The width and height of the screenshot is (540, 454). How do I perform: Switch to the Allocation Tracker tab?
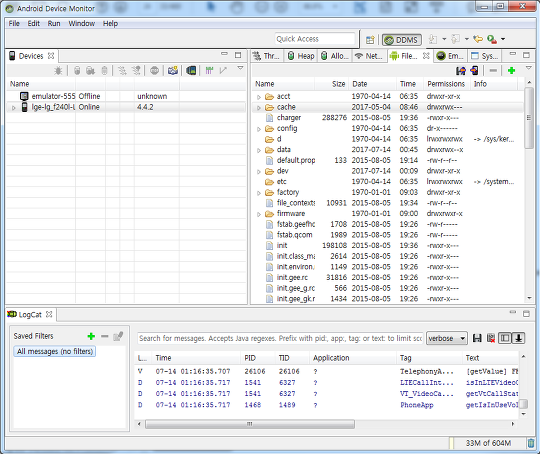tap(334, 56)
